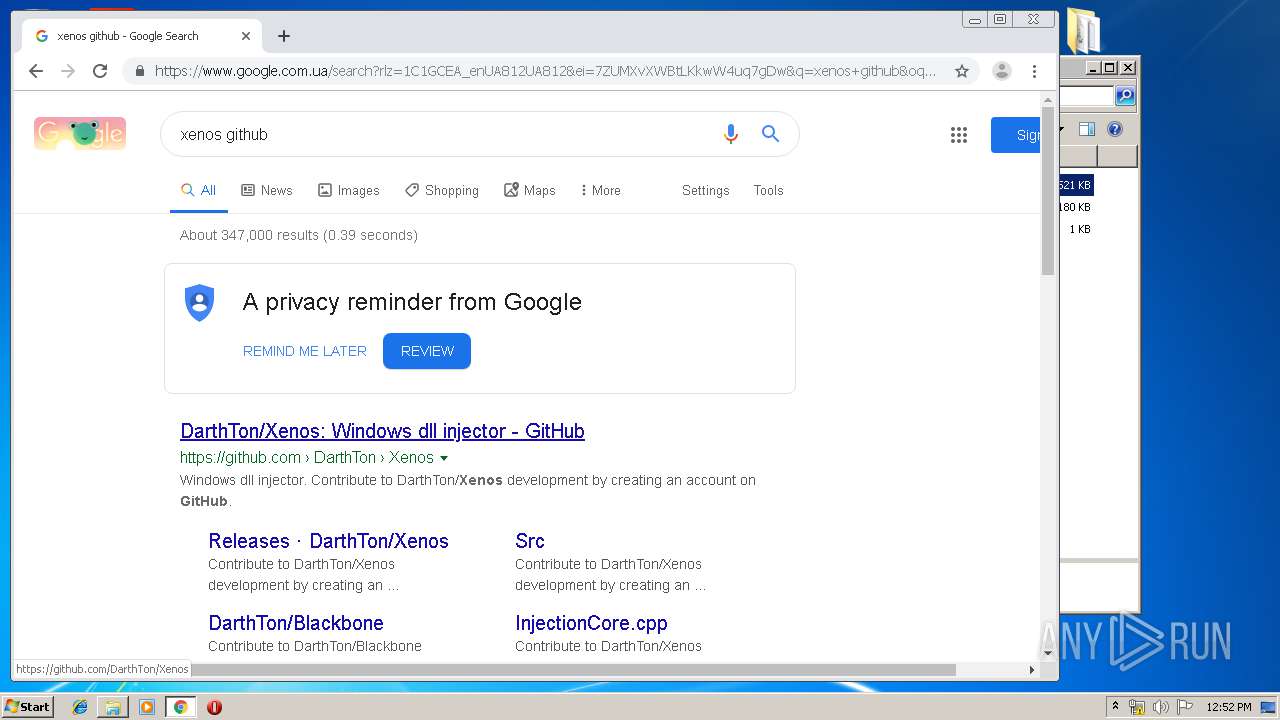Open search Tools
The height and width of the screenshot is (720, 1280).
(768, 190)
